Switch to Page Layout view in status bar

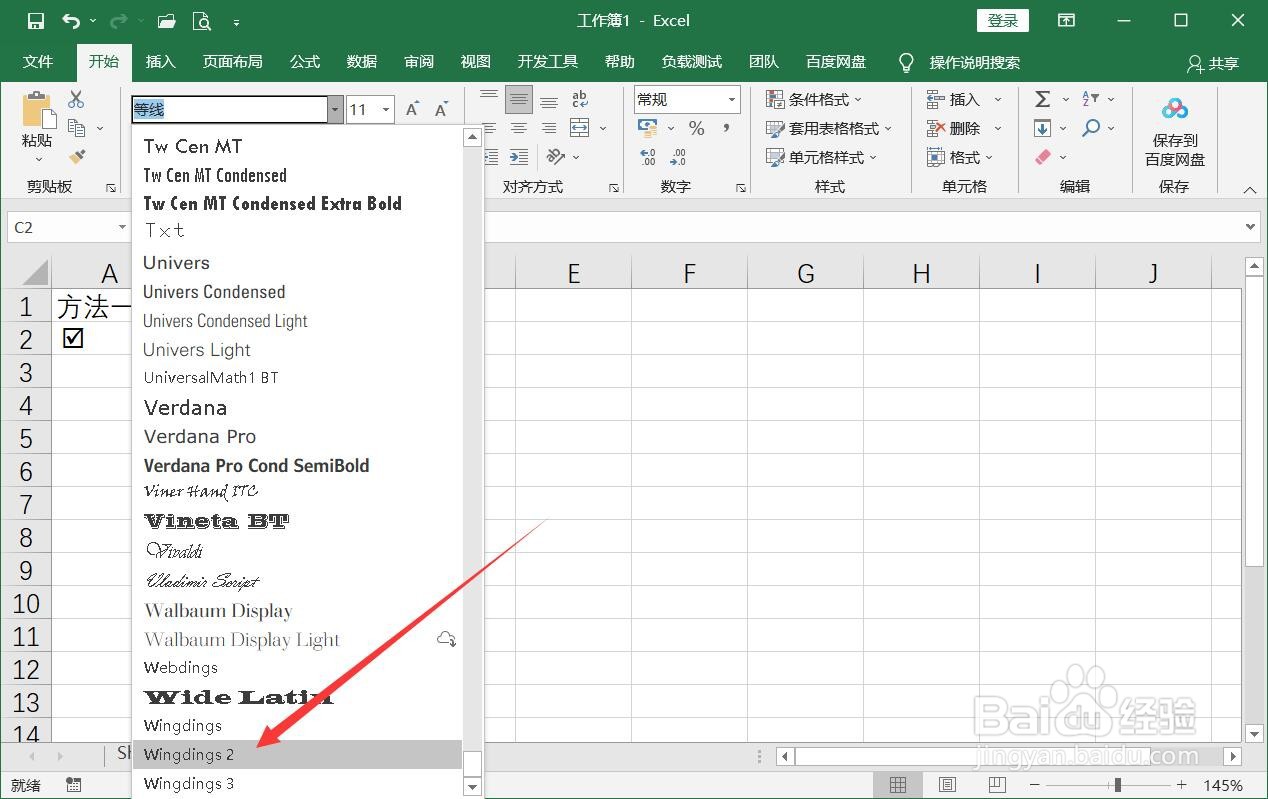pyautogui.click(x=947, y=785)
